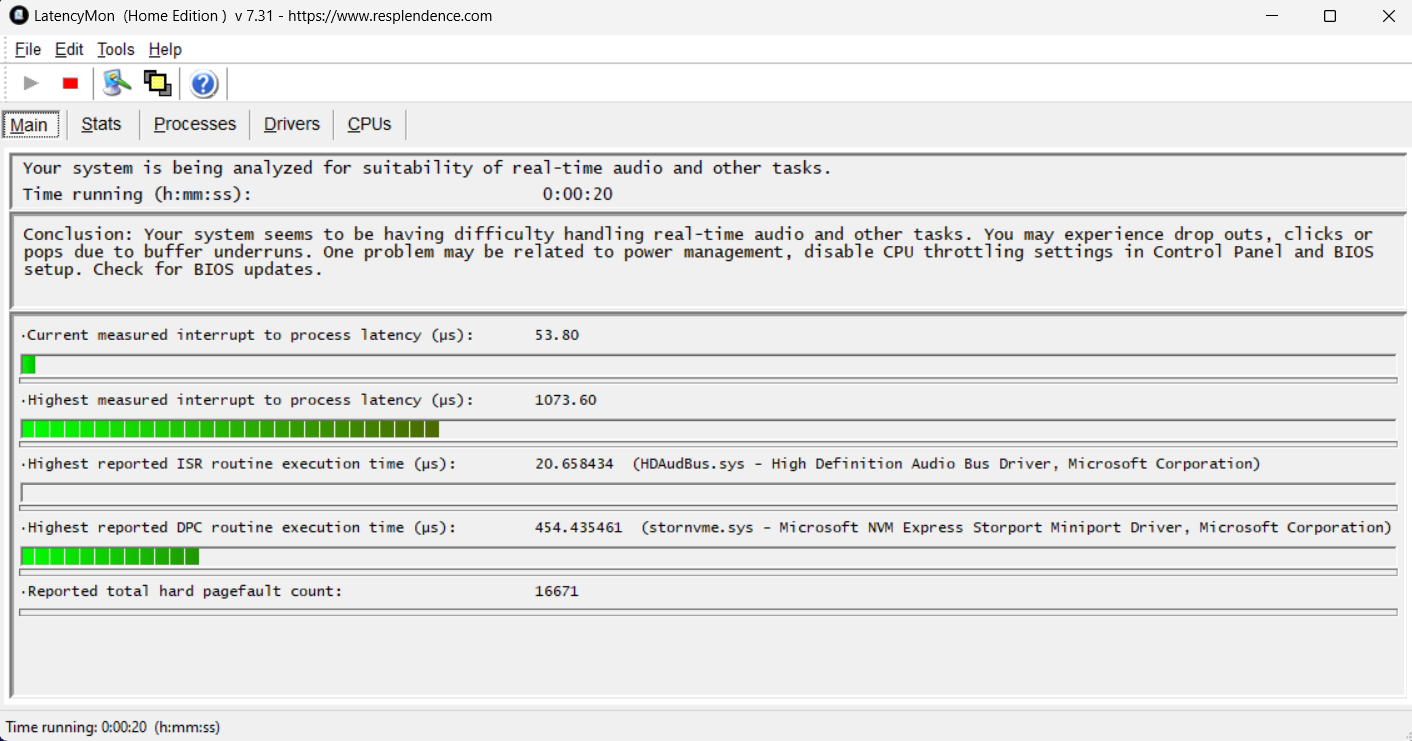Open the Edit menu
The width and height of the screenshot is (1412, 741).
(x=69, y=49)
